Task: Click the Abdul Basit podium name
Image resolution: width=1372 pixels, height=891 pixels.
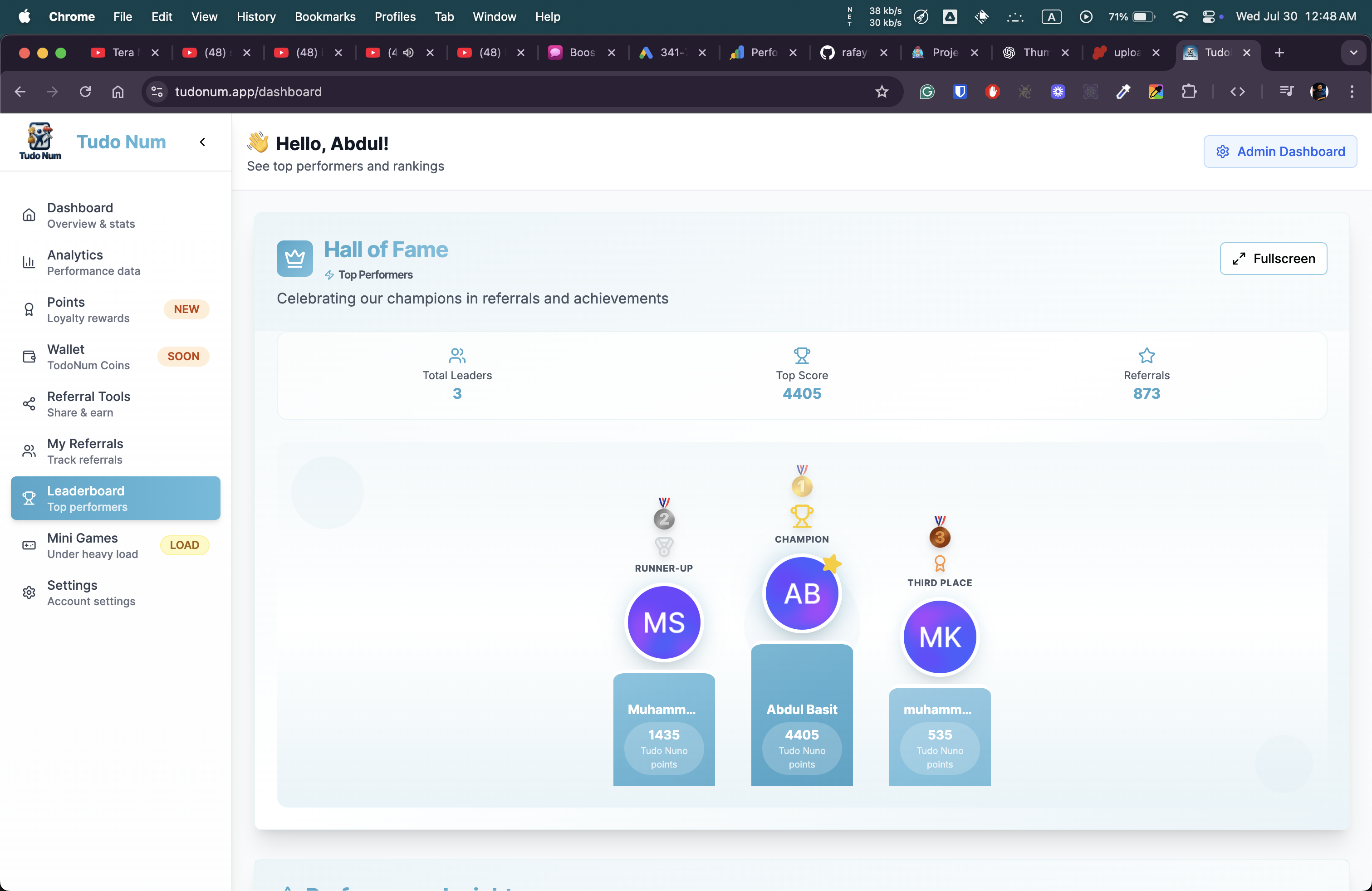Action: click(802, 710)
